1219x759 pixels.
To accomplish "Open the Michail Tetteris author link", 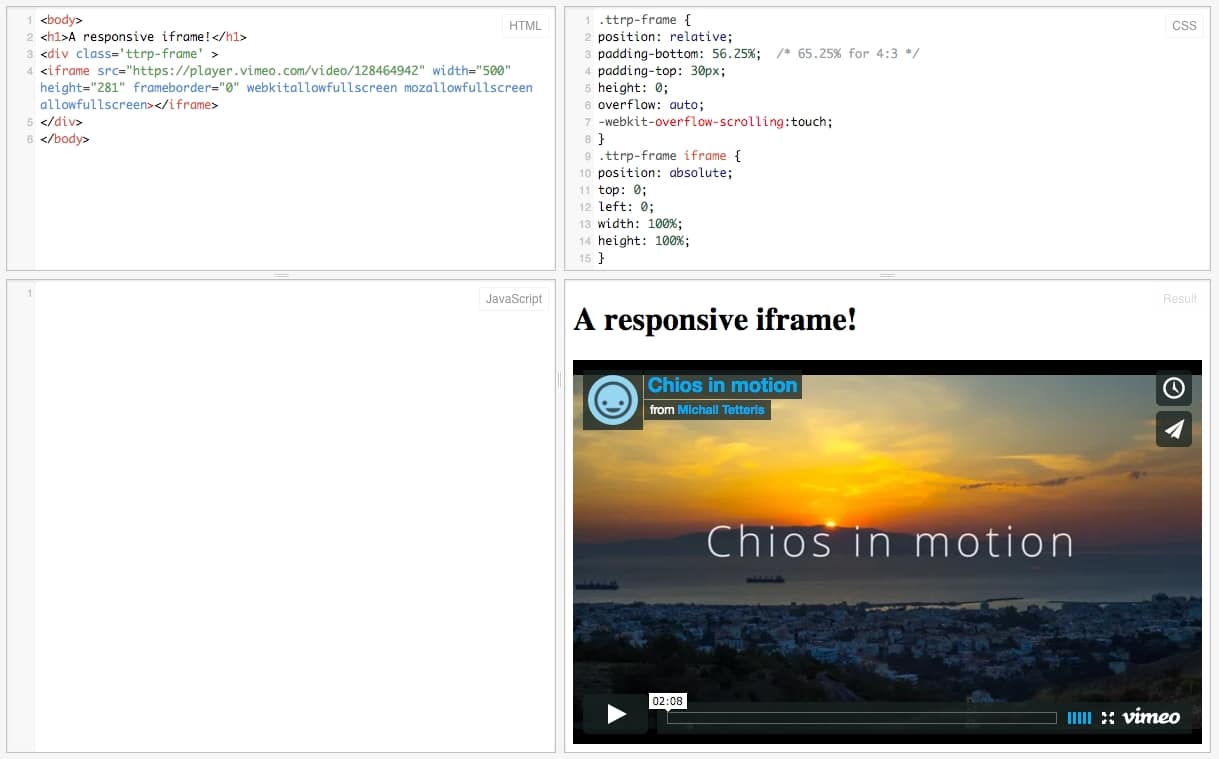I will (x=720, y=410).
